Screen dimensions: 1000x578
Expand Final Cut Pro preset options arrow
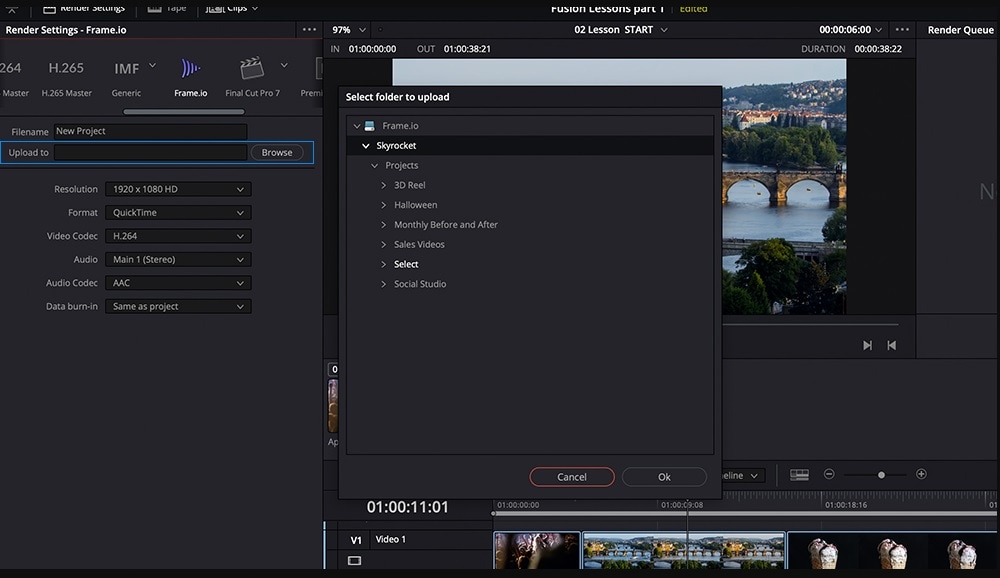pos(284,65)
